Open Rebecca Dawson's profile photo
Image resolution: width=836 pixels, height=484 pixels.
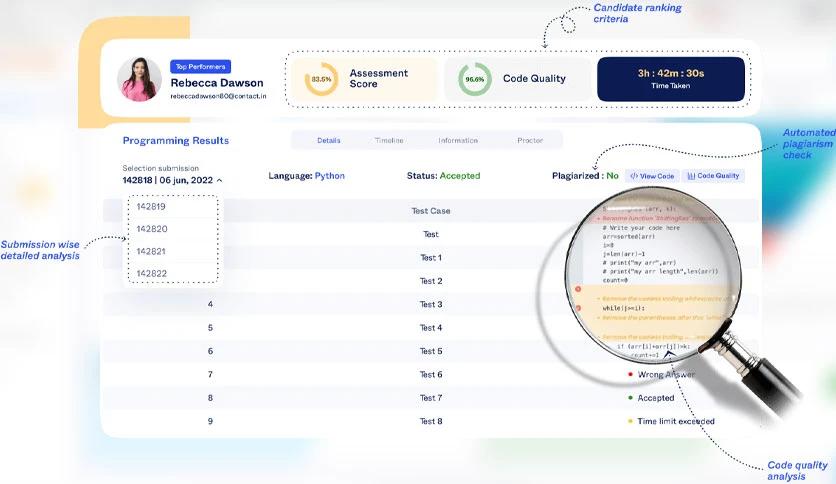pos(140,79)
